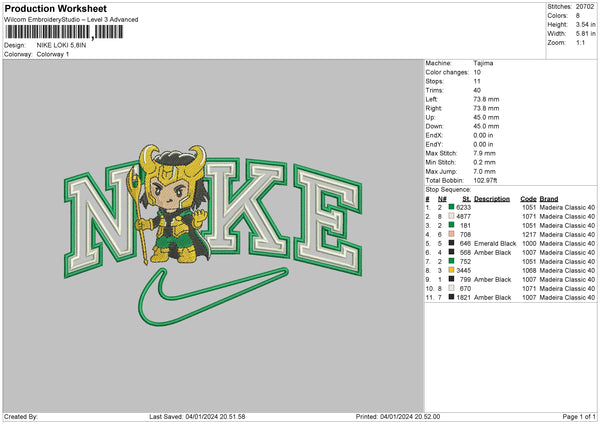
Task: Click the Emerald Black color swatch
Action: pos(452,243)
